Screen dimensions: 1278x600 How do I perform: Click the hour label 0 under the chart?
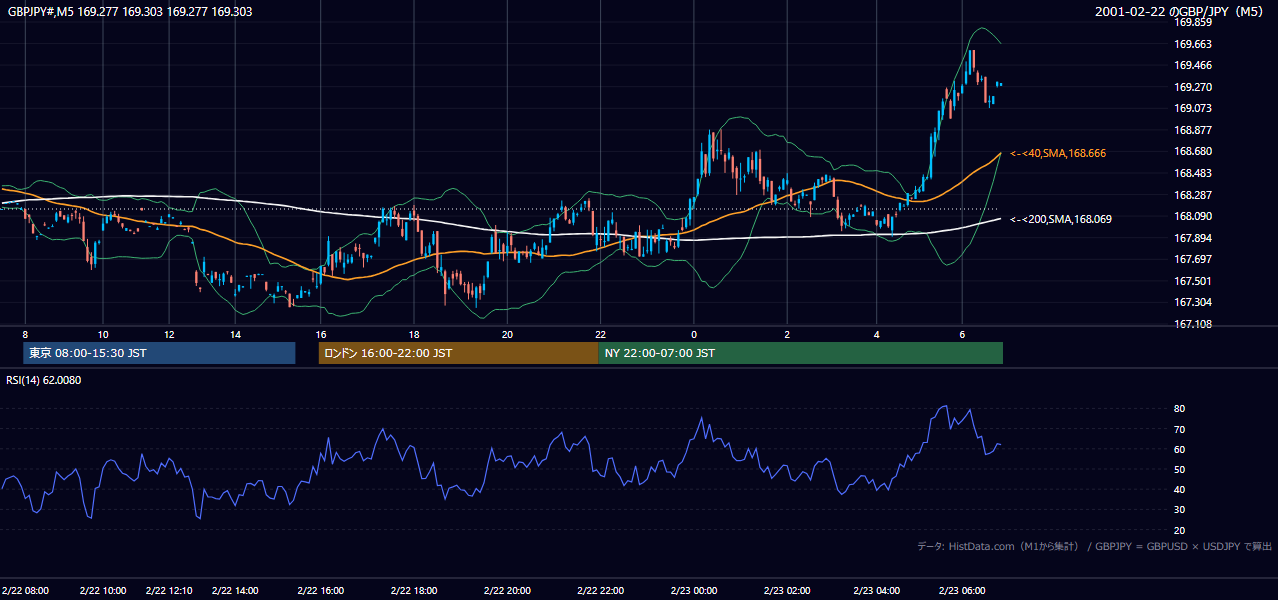point(693,334)
